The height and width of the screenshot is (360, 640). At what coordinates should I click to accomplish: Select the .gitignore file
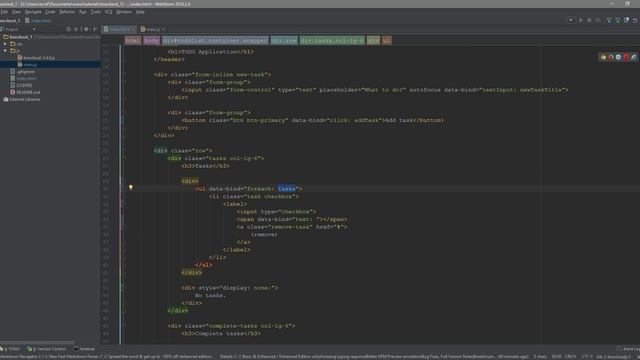(x=23, y=71)
